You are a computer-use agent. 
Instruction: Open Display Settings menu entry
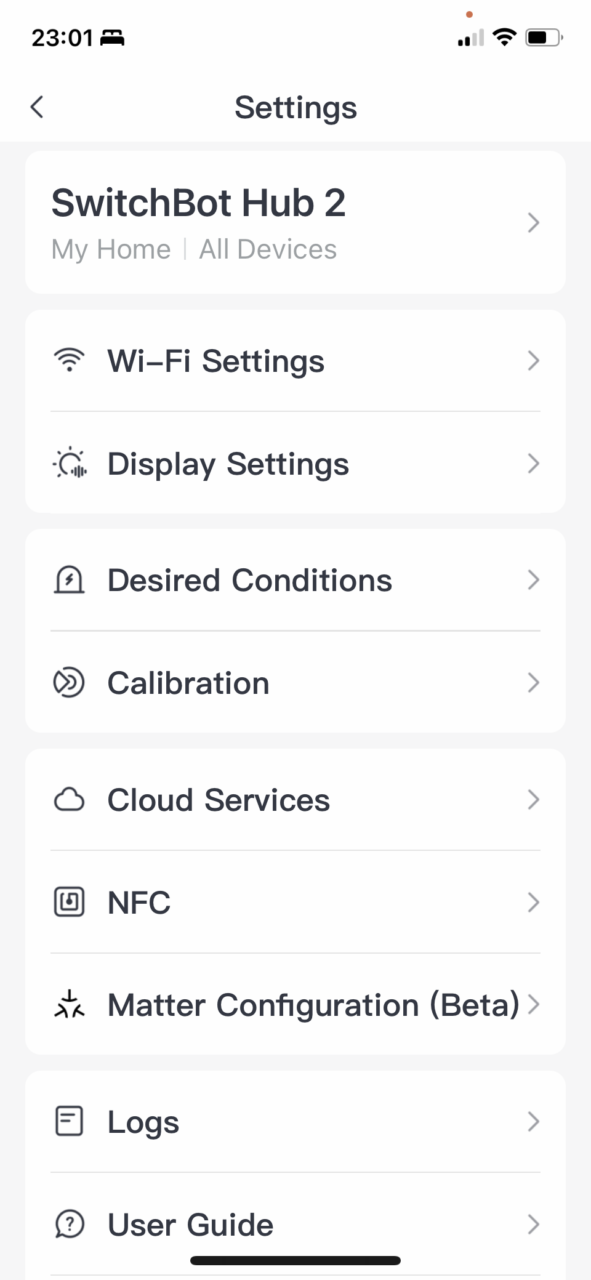295,464
